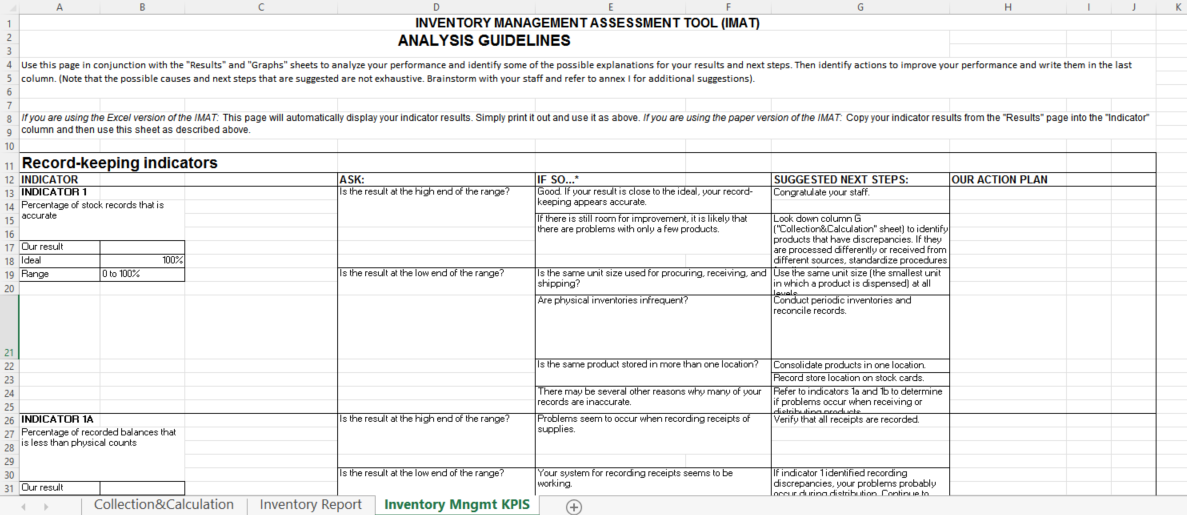Select column C header
Viewport: 1187px width, 515px height.
point(261,7)
